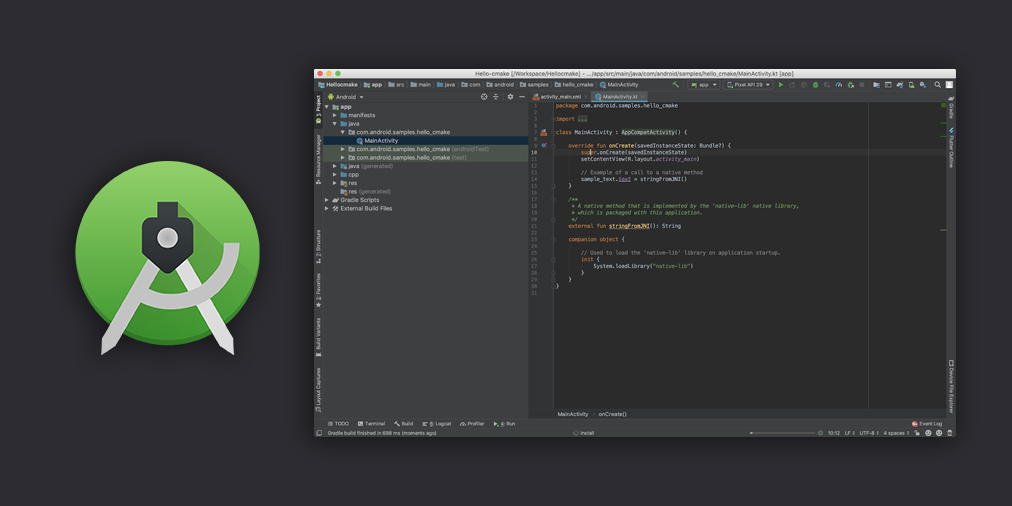This screenshot has width=1012, height=506.
Task: Click the gray Stop square icon
Action: (x=862, y=85)
